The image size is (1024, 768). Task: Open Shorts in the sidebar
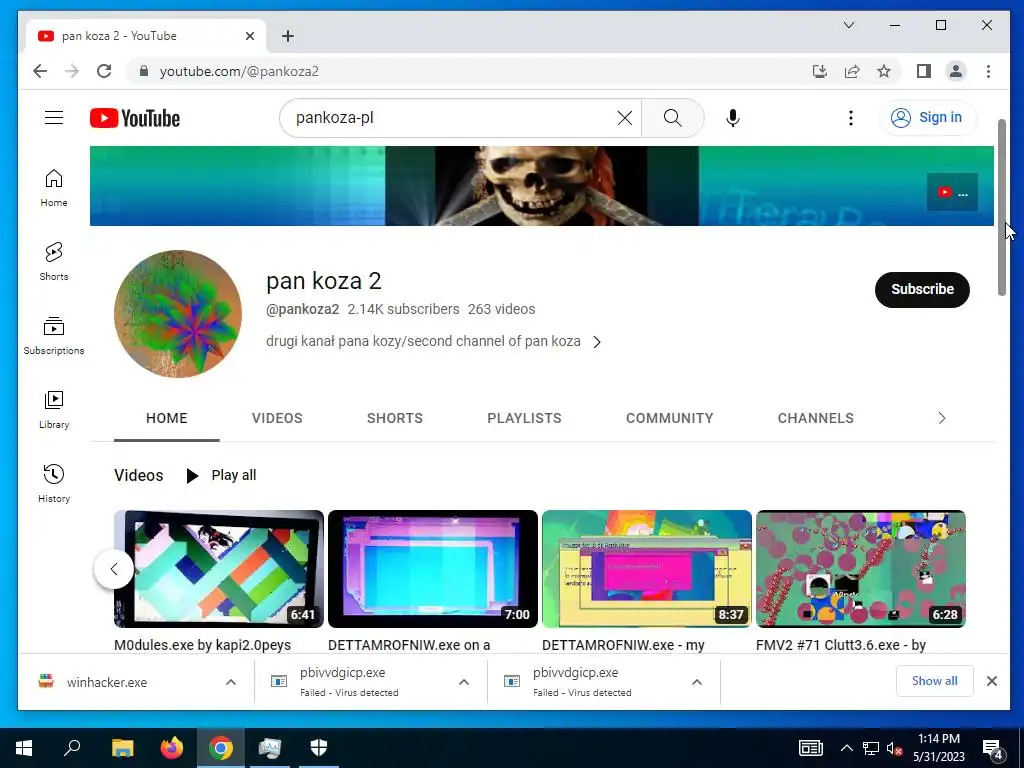point(54,262)
